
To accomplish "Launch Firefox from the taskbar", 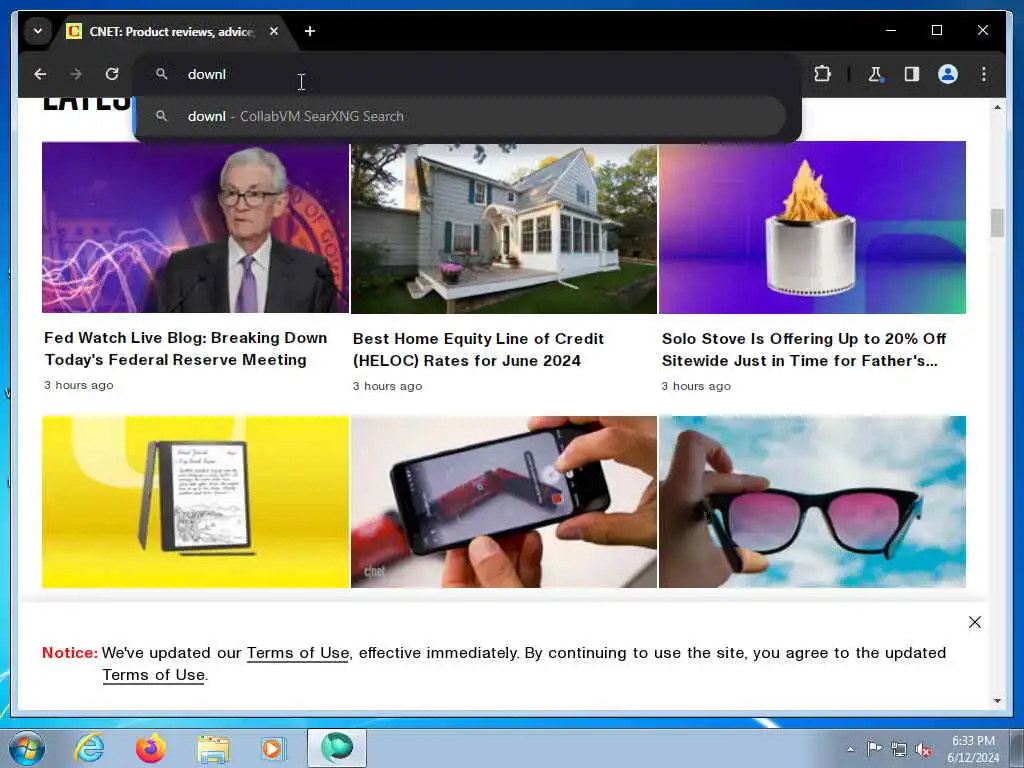I will [151, 748].
